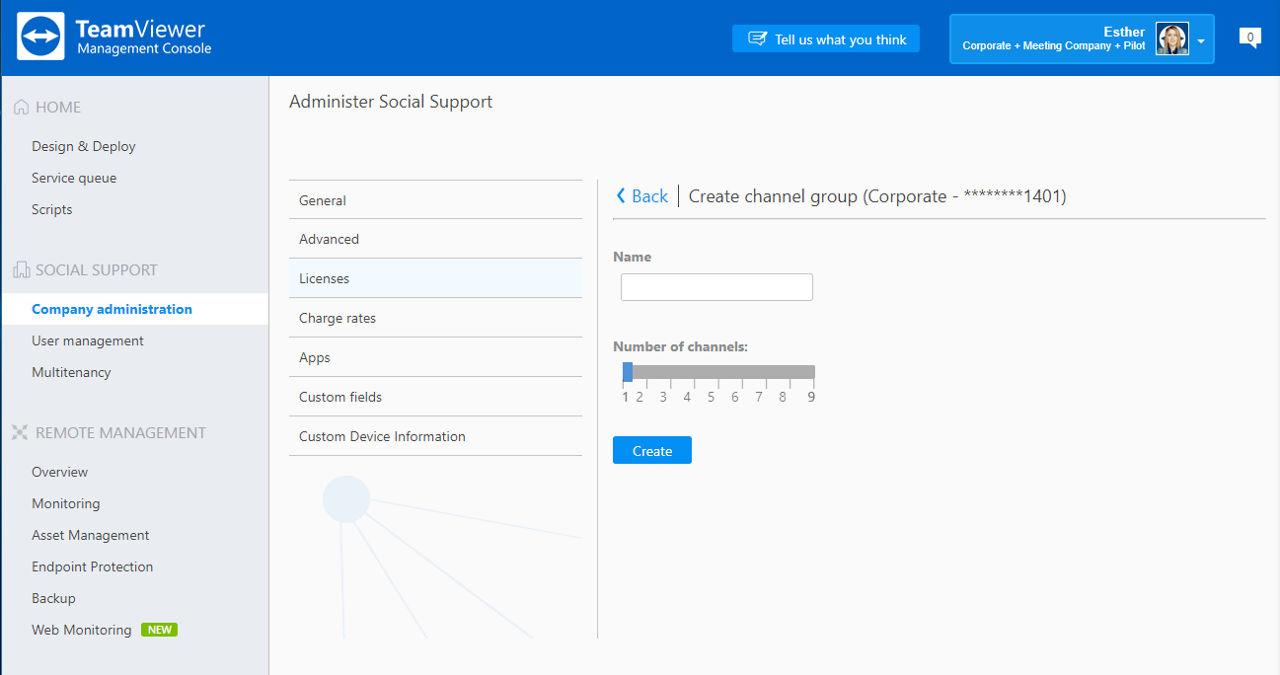Click the SOCIAL SUPPORT heading text

[x=97, y=270]
